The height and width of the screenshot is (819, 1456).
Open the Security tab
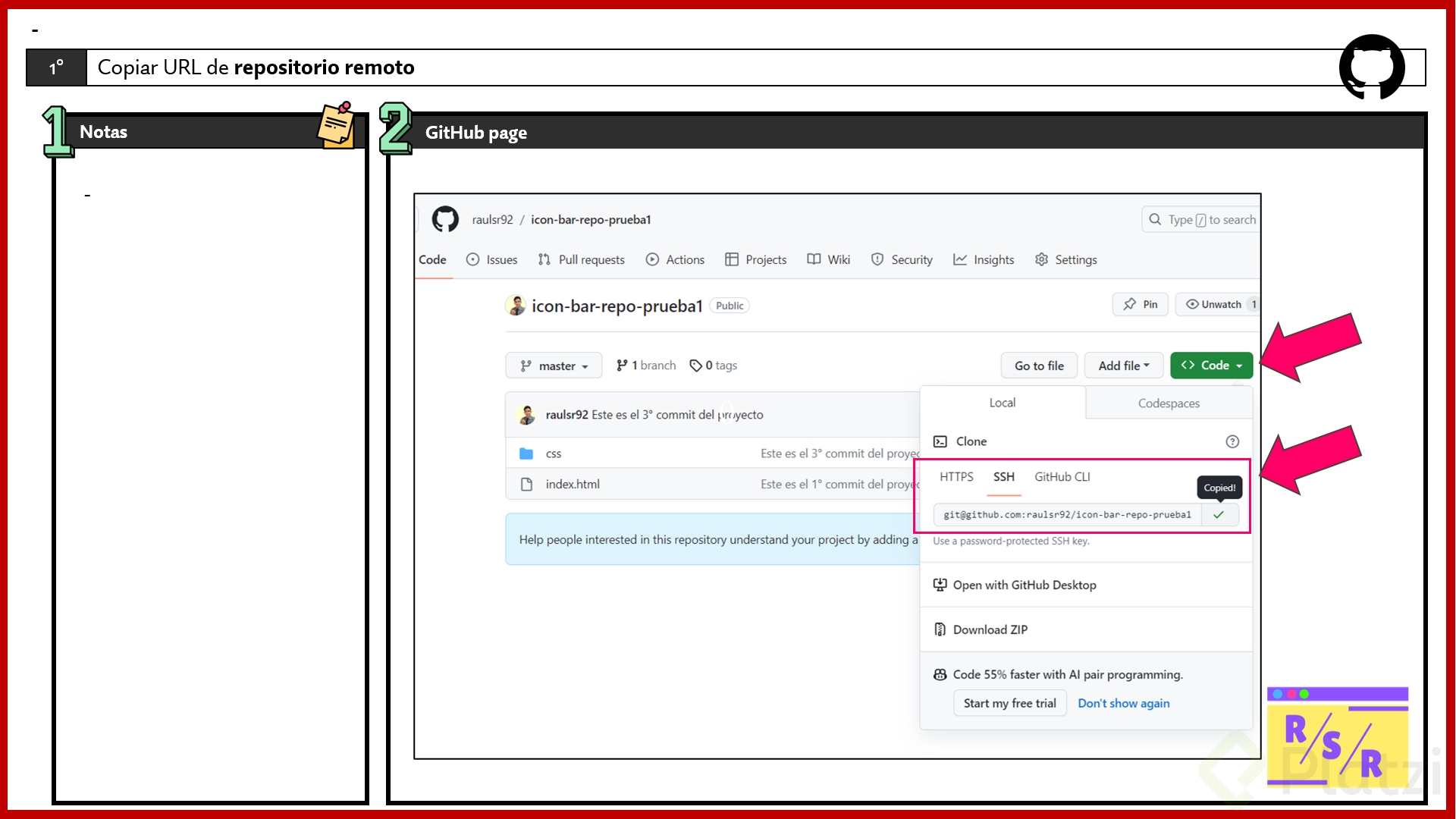902,259
